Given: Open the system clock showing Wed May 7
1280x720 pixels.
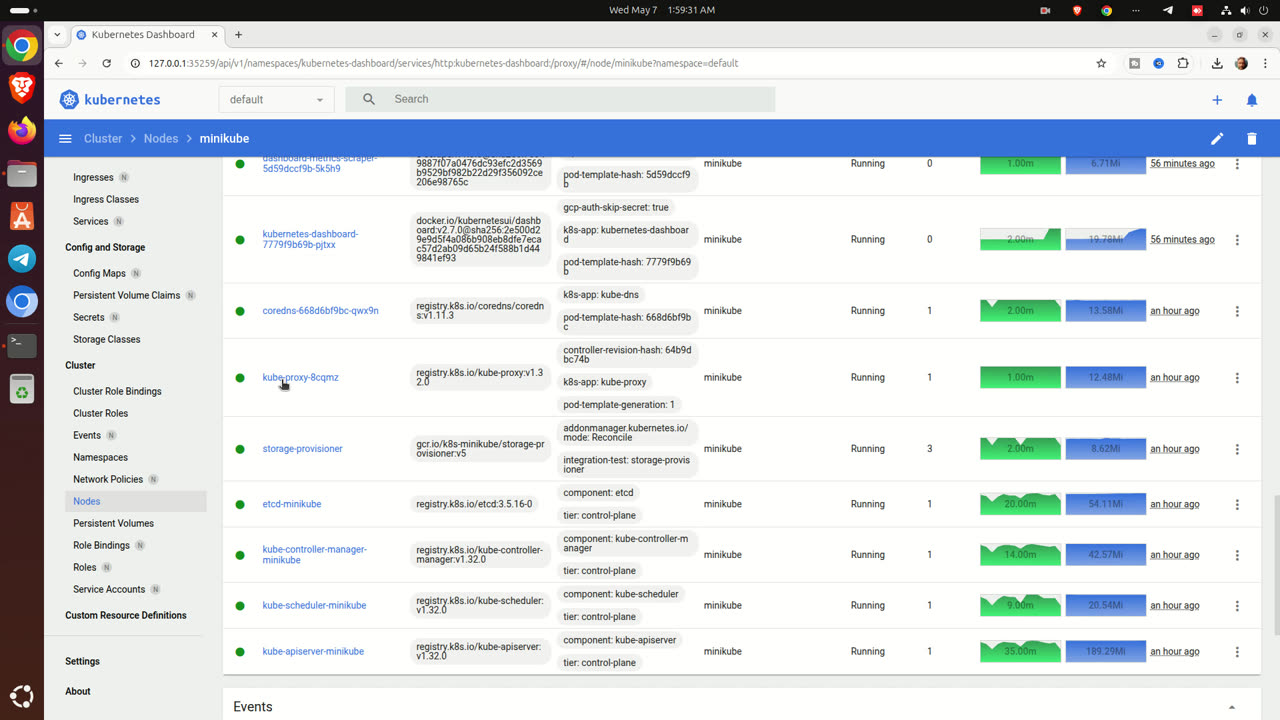Looking at the screenshot, I should (x=662, y=10).
